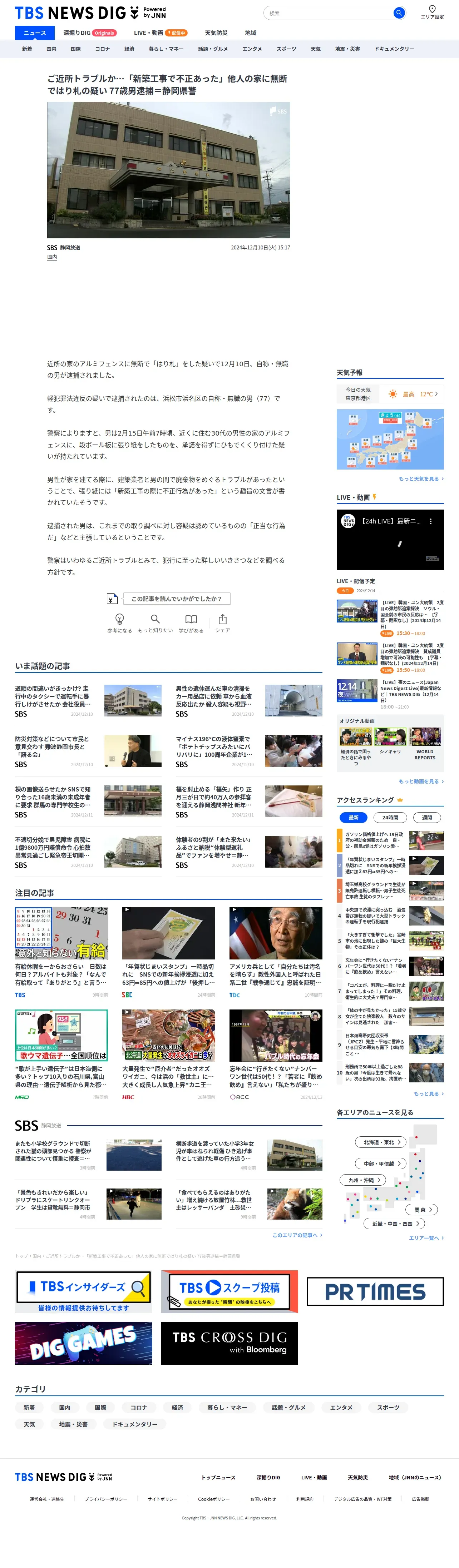Open the 地域 tab

(251, 33)
